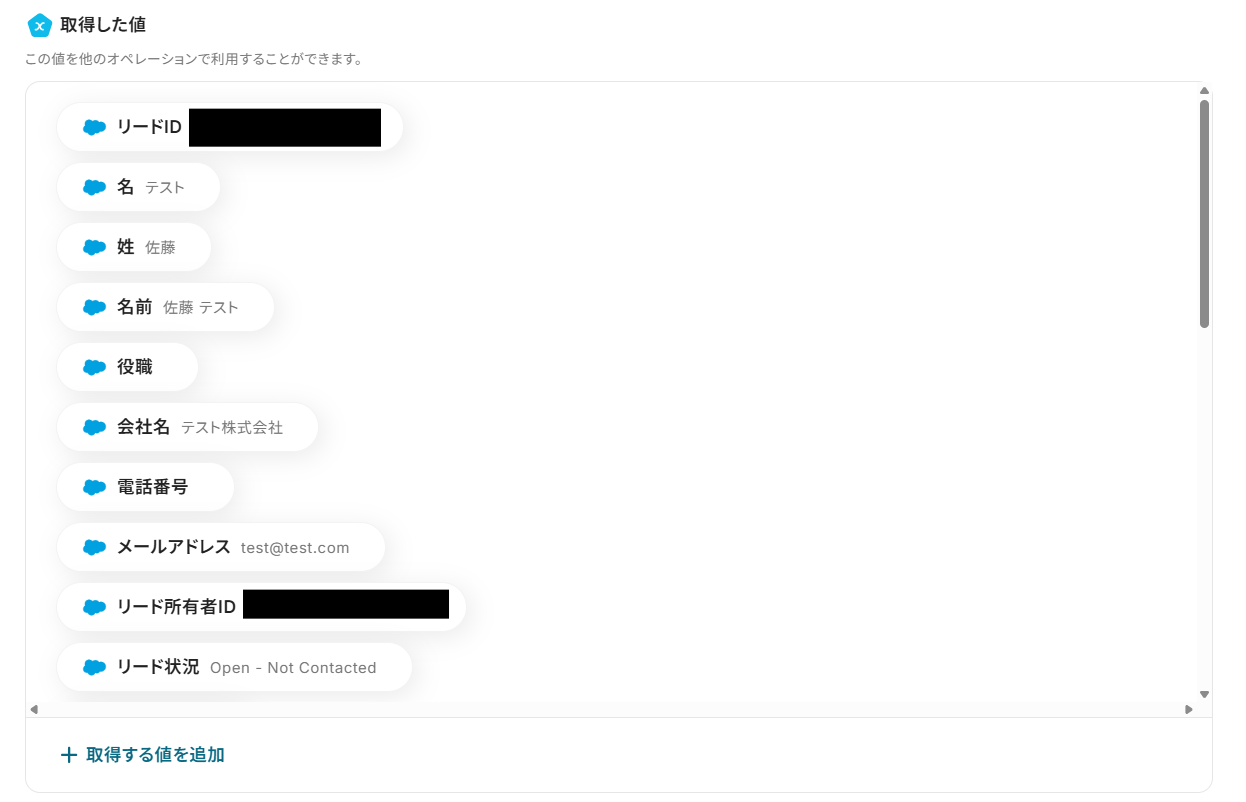The width and height of the screenshot is (1246, 802).
Task: Click the scroll up arrow of the value list
Action: pyautogui.click(x=1204, y=91)
